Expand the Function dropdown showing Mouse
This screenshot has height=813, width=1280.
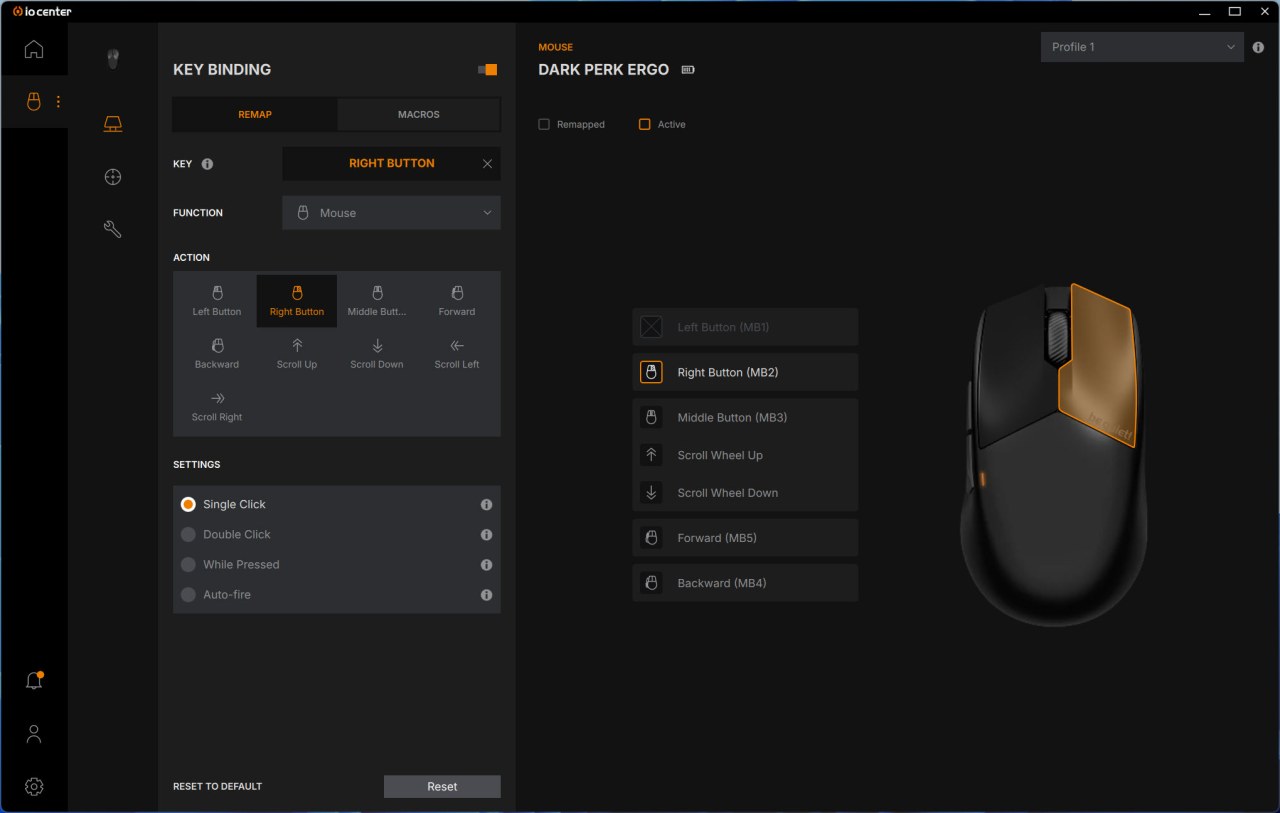click(x=391, y=213)
